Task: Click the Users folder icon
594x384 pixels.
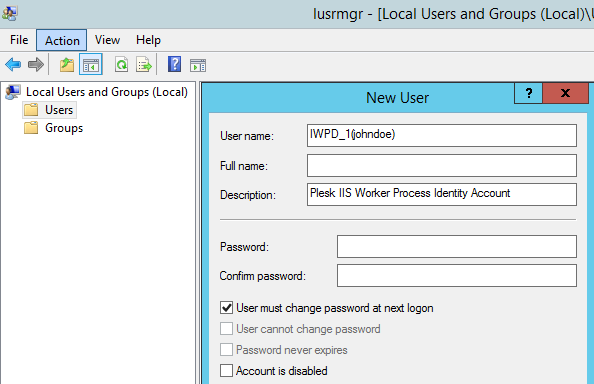Action: point(31,110)
